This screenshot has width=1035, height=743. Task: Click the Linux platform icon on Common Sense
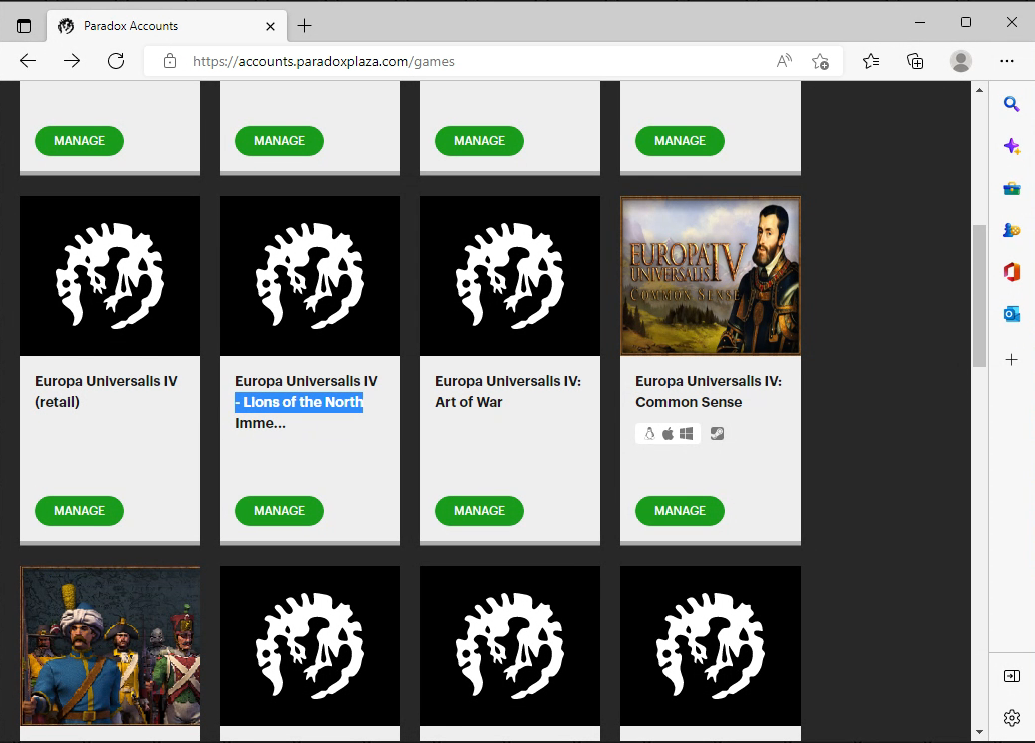point(650,434)
